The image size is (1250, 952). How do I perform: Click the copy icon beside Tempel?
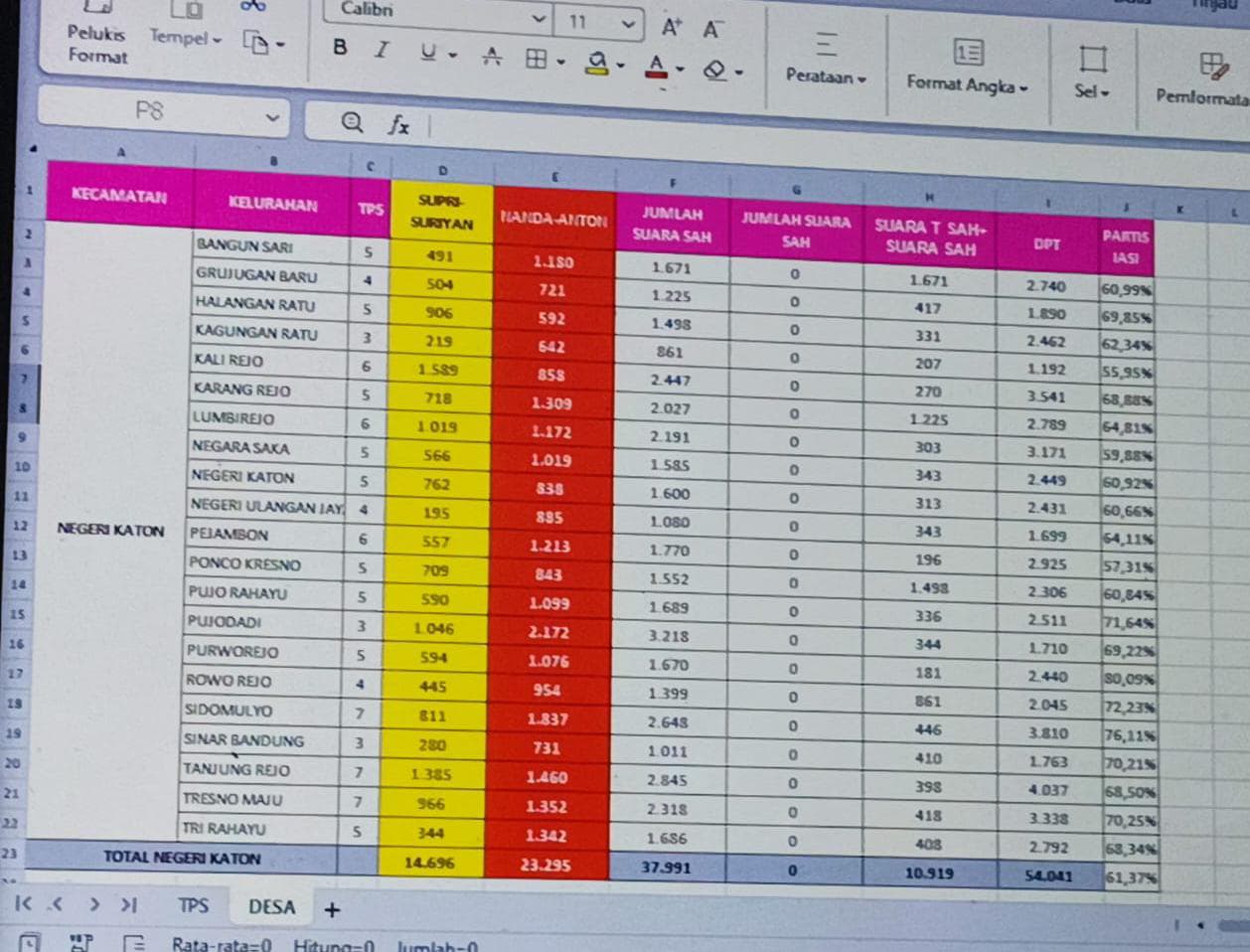tap(257, 43)
